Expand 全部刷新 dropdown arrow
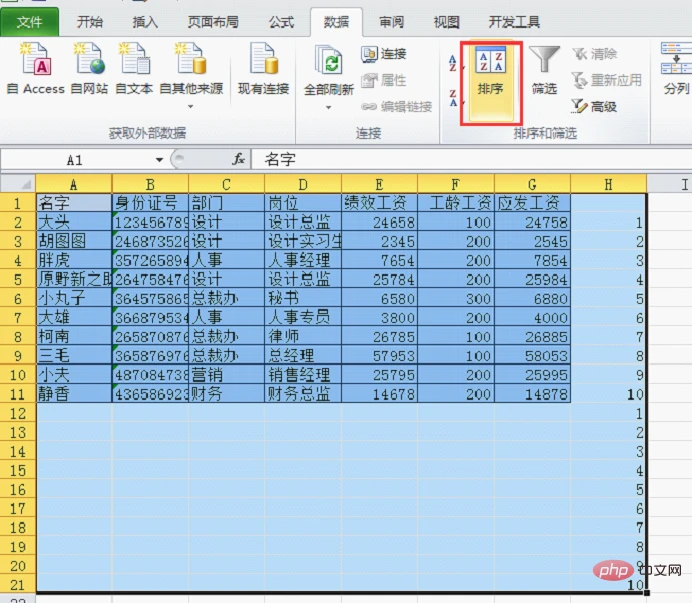Viewport: 692px width, 603px height. click(x=328, y=107)
